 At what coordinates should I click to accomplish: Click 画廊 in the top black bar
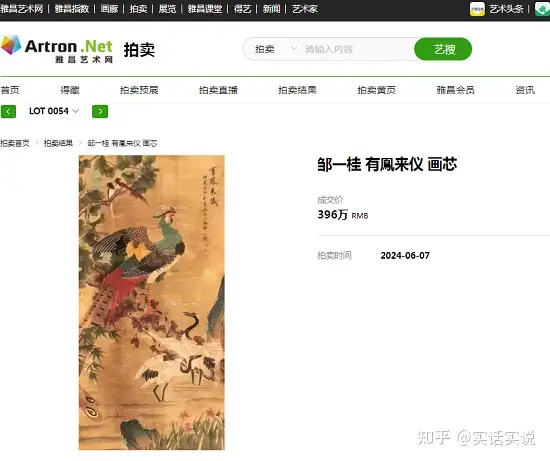[109, 9]
